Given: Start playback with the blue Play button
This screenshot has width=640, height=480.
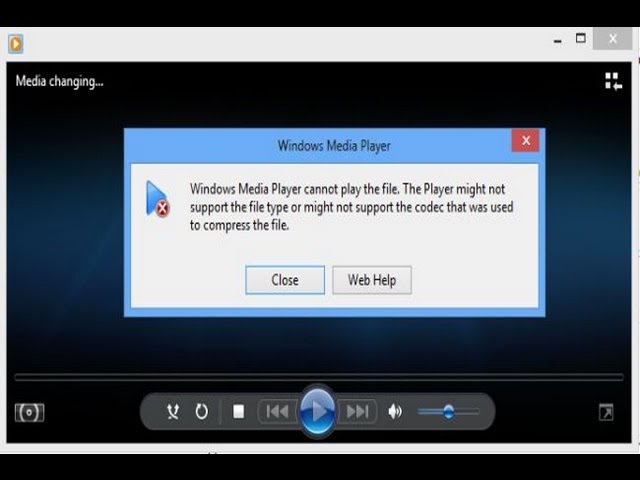Looking at the screenshot, I should [318, 411].
